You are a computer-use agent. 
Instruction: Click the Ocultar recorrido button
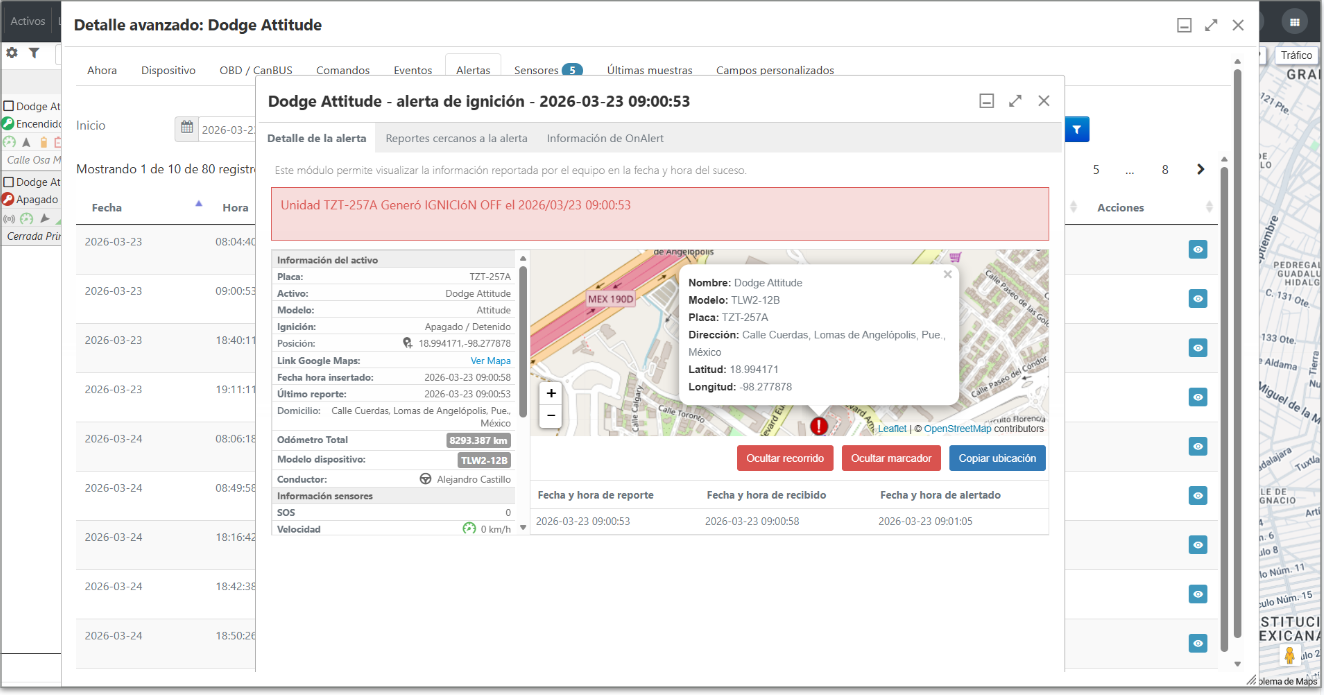pyautogui.click(x=785, y=458)
